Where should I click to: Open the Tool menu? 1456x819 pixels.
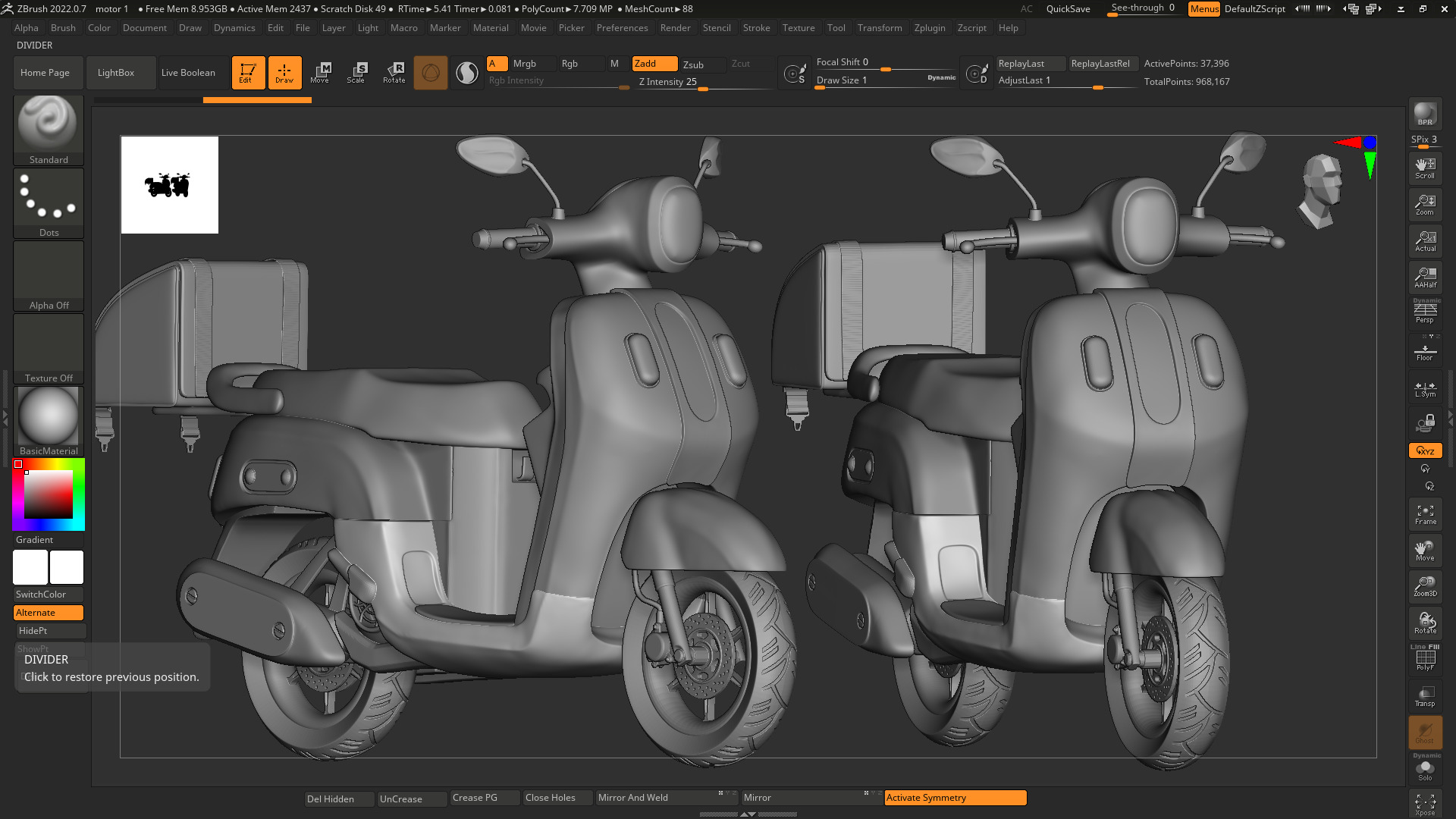pyautogui.click(x=836, y=28)
